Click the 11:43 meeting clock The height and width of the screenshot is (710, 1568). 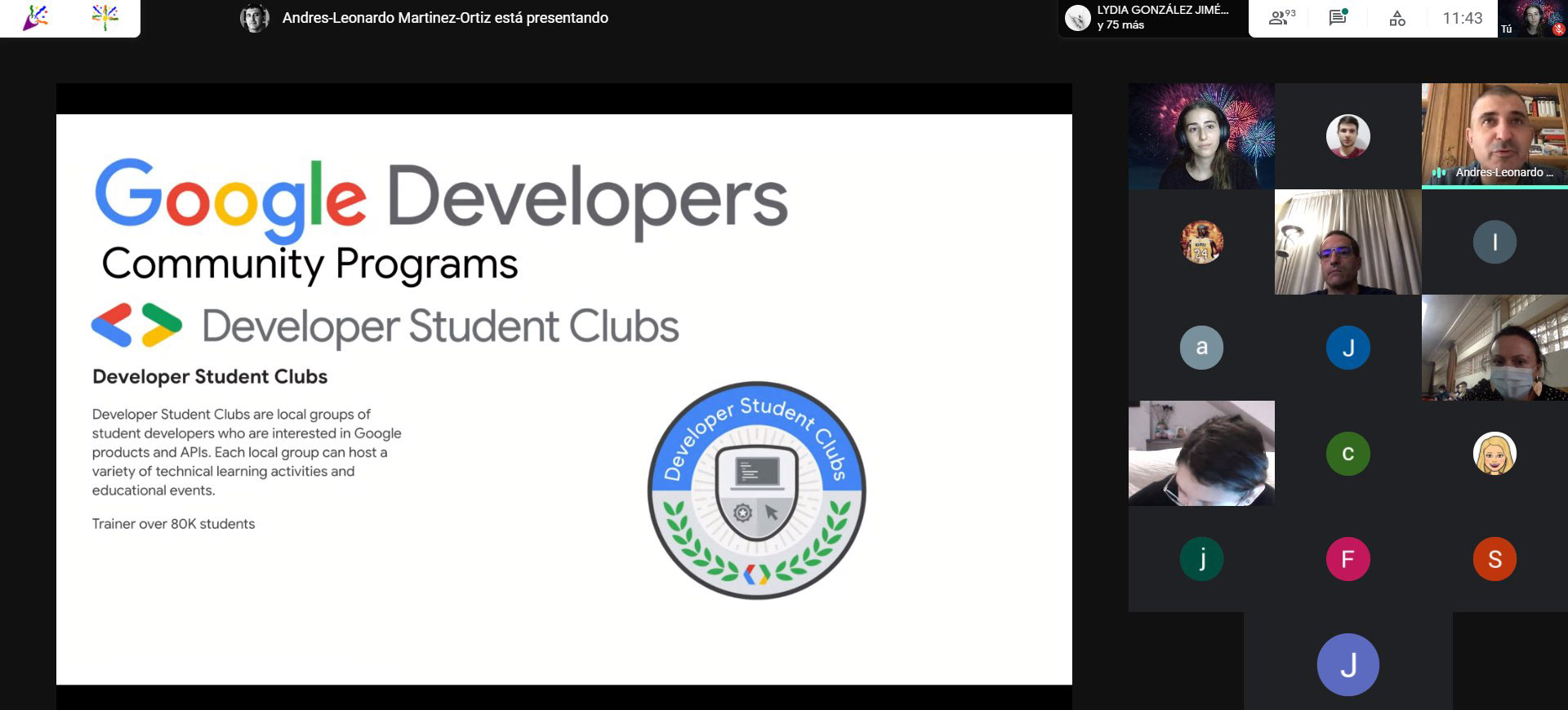coord(1462,18)
